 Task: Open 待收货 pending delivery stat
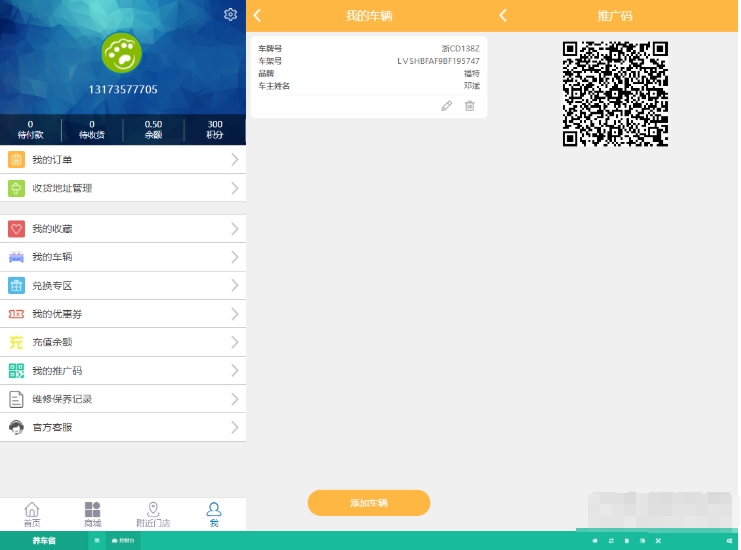(92, 129)
